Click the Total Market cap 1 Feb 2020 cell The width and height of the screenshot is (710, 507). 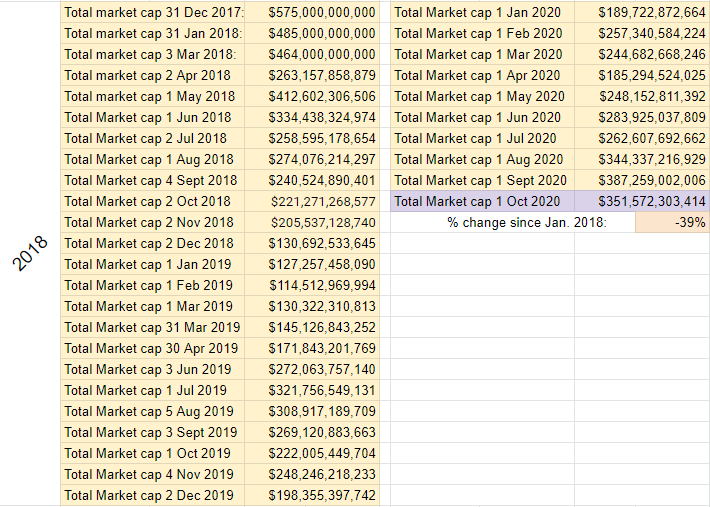pos(482,33)
